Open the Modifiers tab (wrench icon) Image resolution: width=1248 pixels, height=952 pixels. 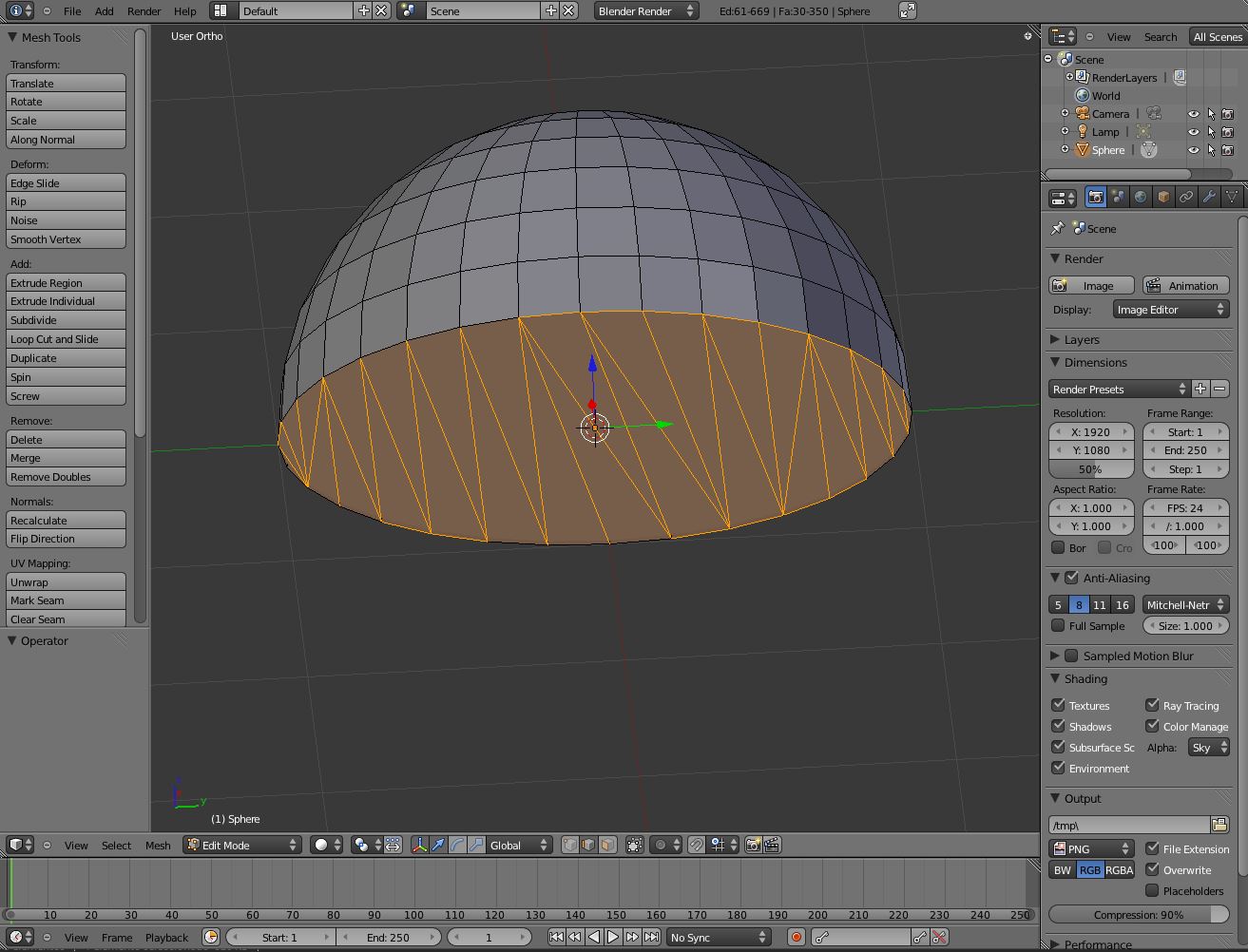point(1209,197)
